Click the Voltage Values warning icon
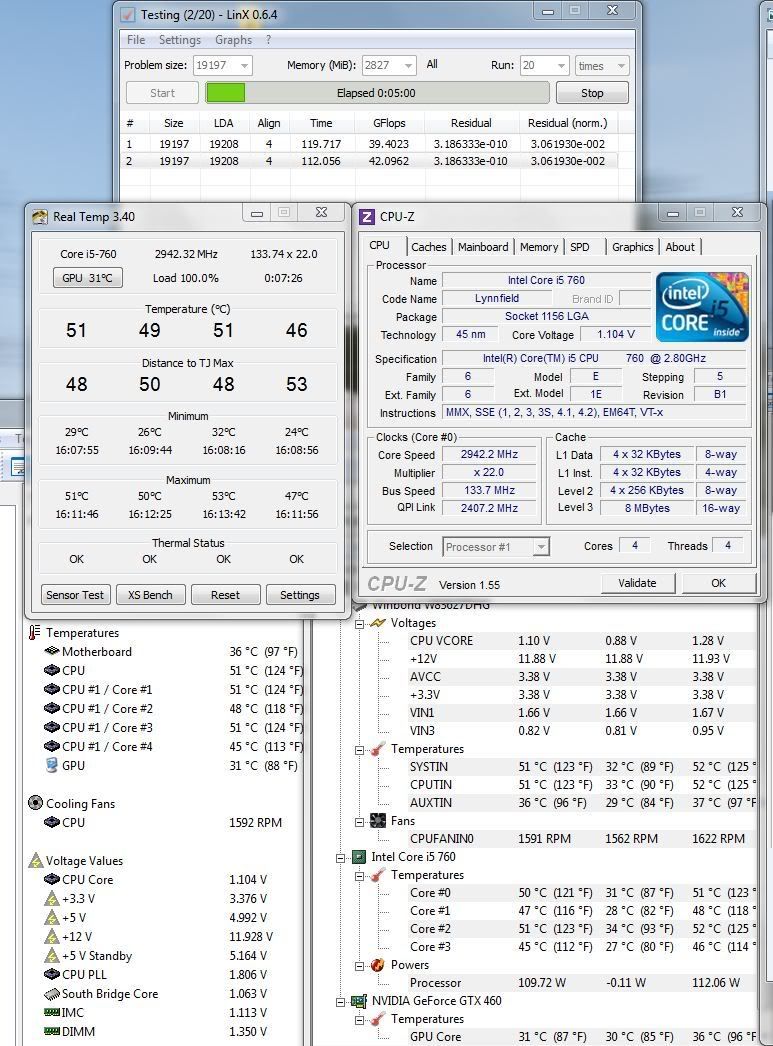This screenshot has width=773, height=1046. (36, 861)
